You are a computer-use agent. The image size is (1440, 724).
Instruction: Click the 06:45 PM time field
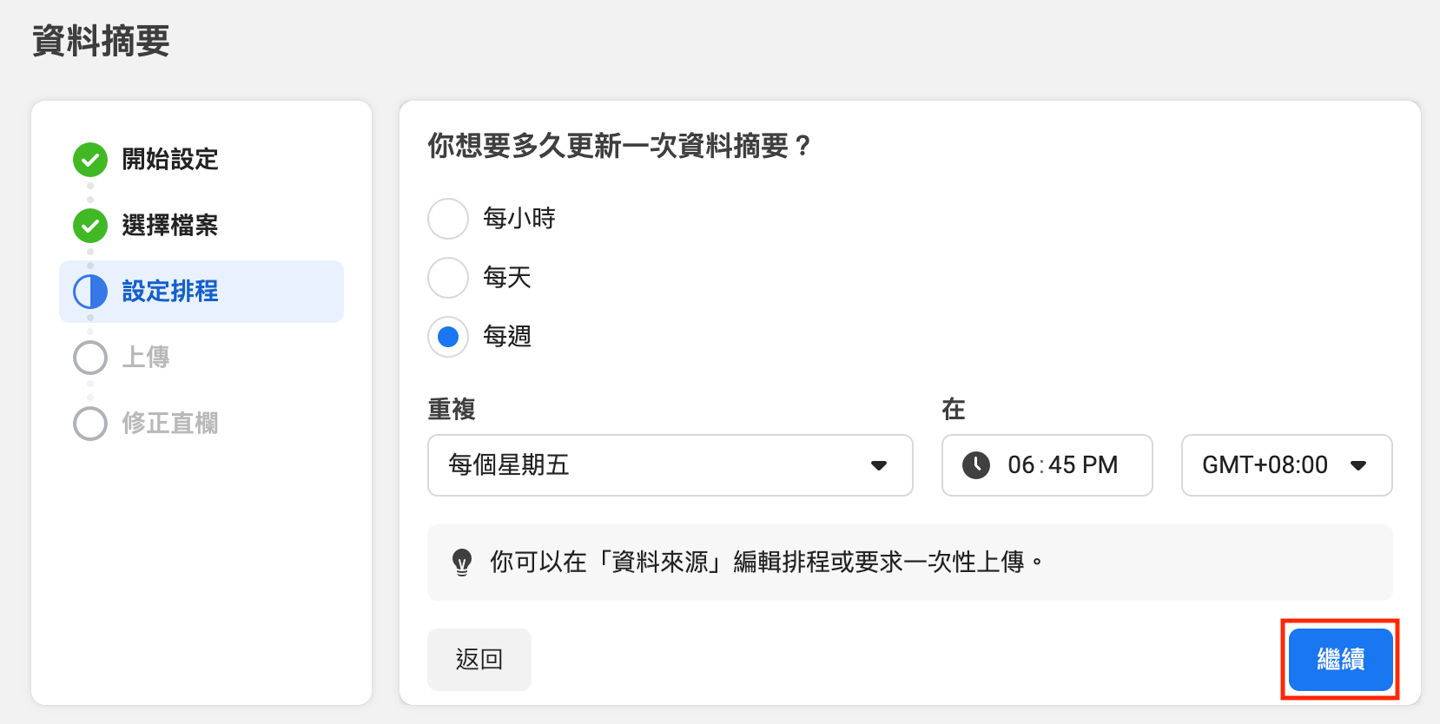coord(1062,465)
